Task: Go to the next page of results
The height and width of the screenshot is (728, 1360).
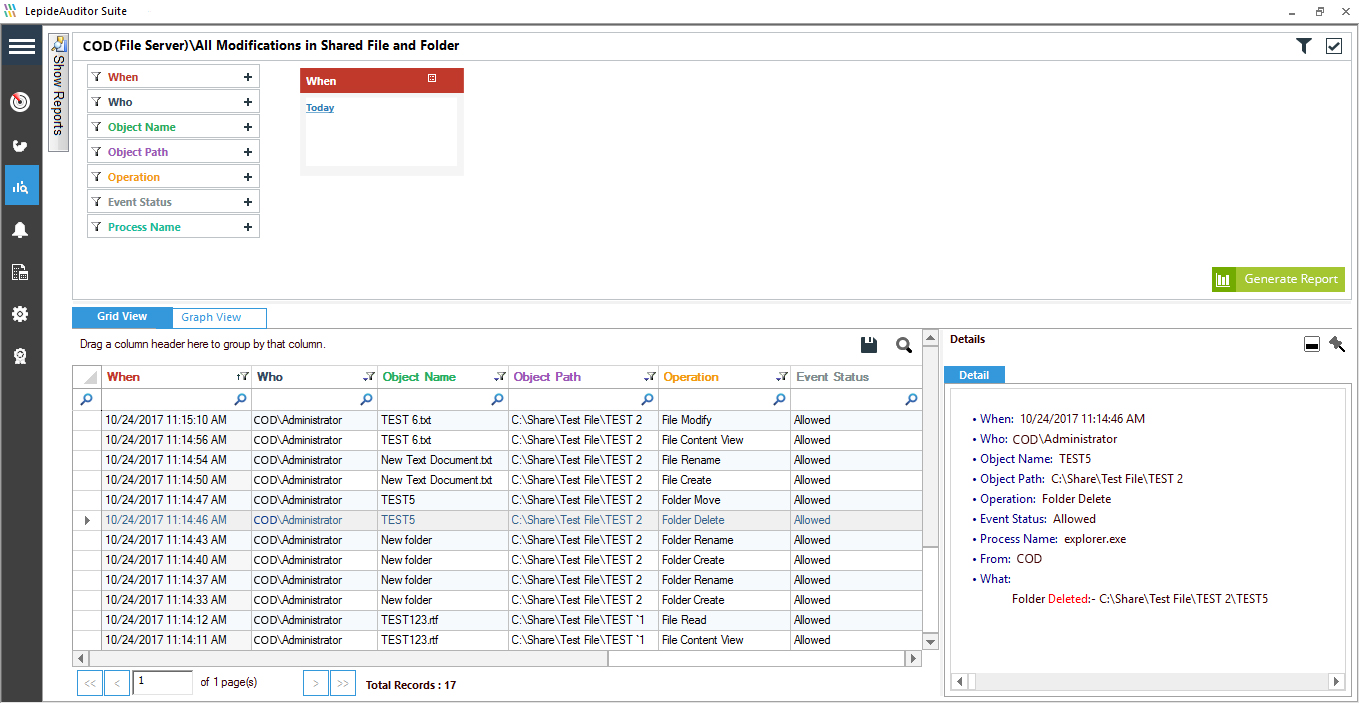Action: pos(316,684)
